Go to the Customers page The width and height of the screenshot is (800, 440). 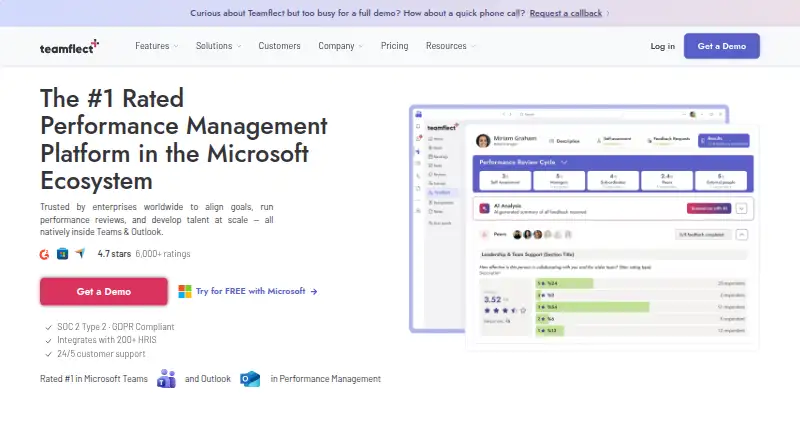pos(279,46)
